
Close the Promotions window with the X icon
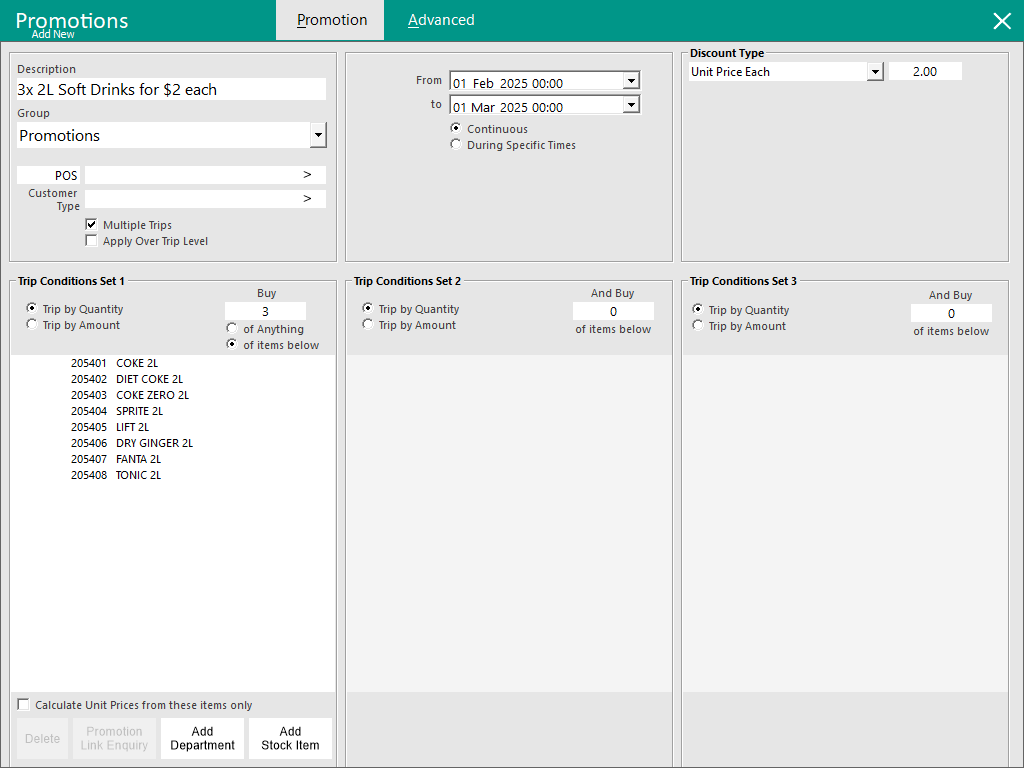pos(1001,21)
